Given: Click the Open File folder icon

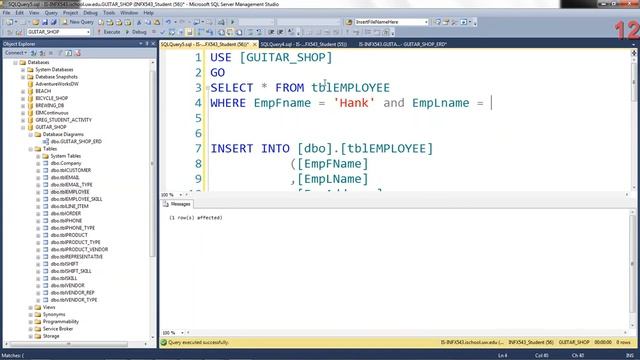Looking at the screenshot, I should pyautogui.click(x=36, y=22).
